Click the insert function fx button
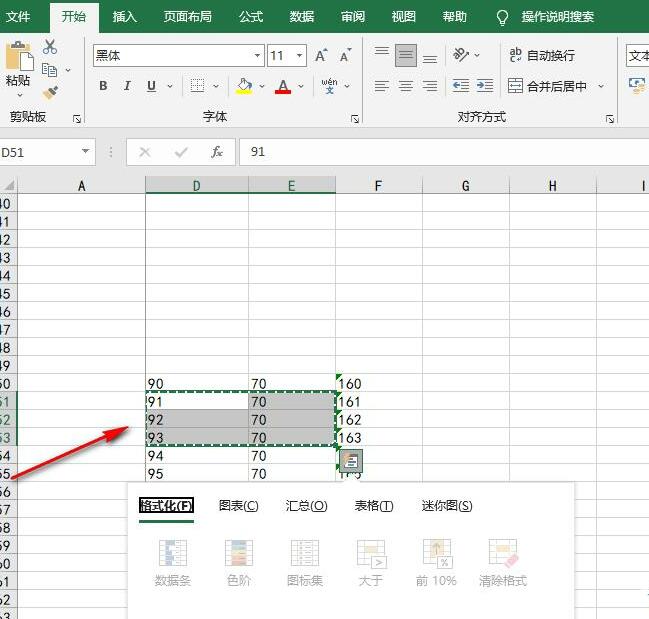This screenshot has width=649, height=619. pos(216,152)
